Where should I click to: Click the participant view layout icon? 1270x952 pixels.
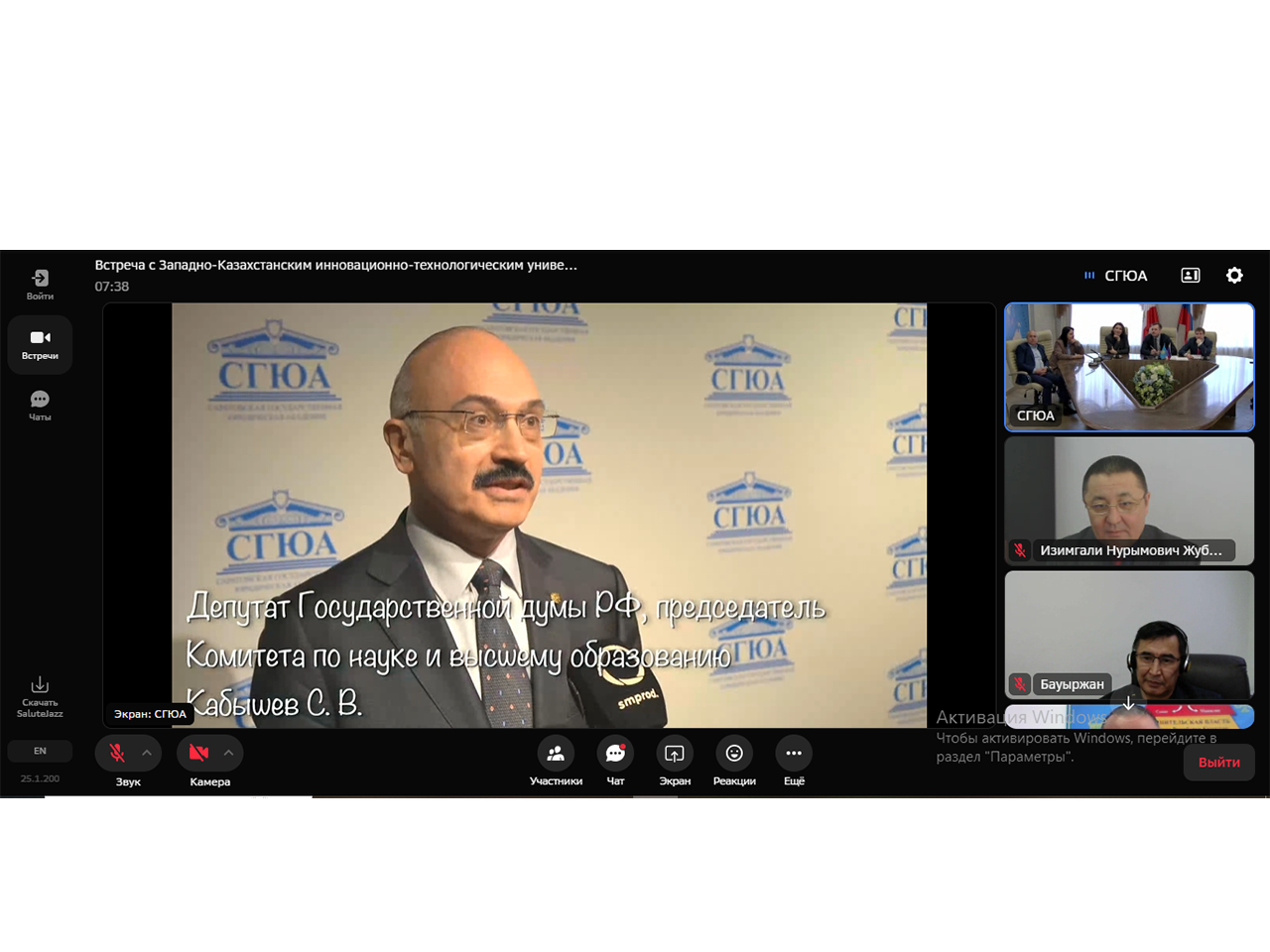[1191, 276]
